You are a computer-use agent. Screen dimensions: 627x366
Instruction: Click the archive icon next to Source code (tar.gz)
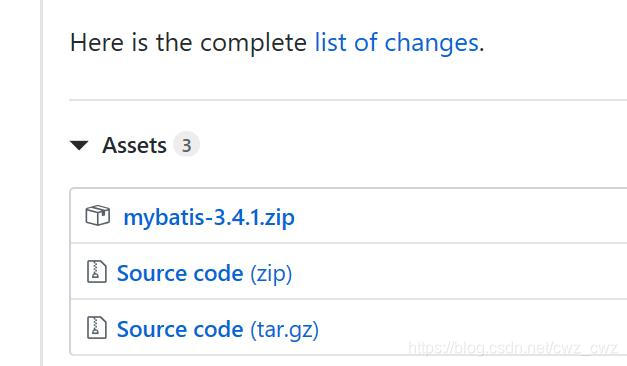tap(97, 328)
